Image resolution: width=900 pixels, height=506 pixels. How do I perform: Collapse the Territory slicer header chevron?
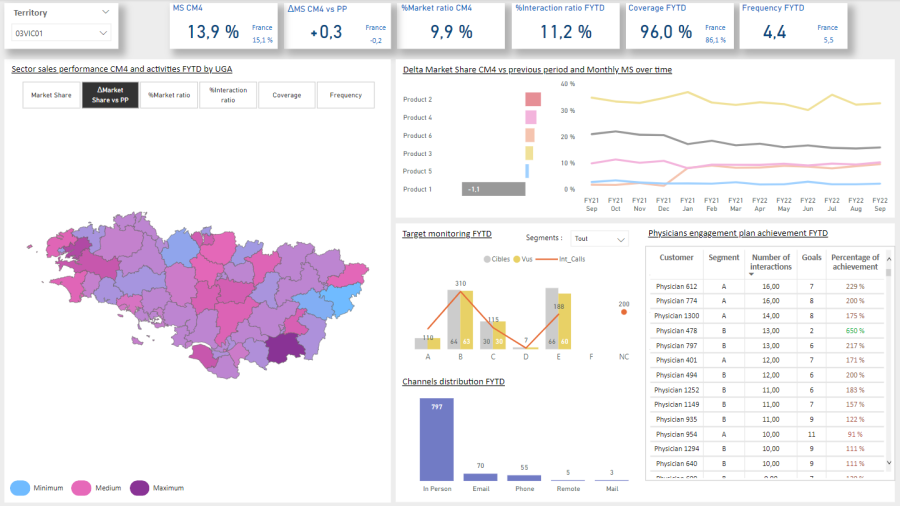(106, 13)
